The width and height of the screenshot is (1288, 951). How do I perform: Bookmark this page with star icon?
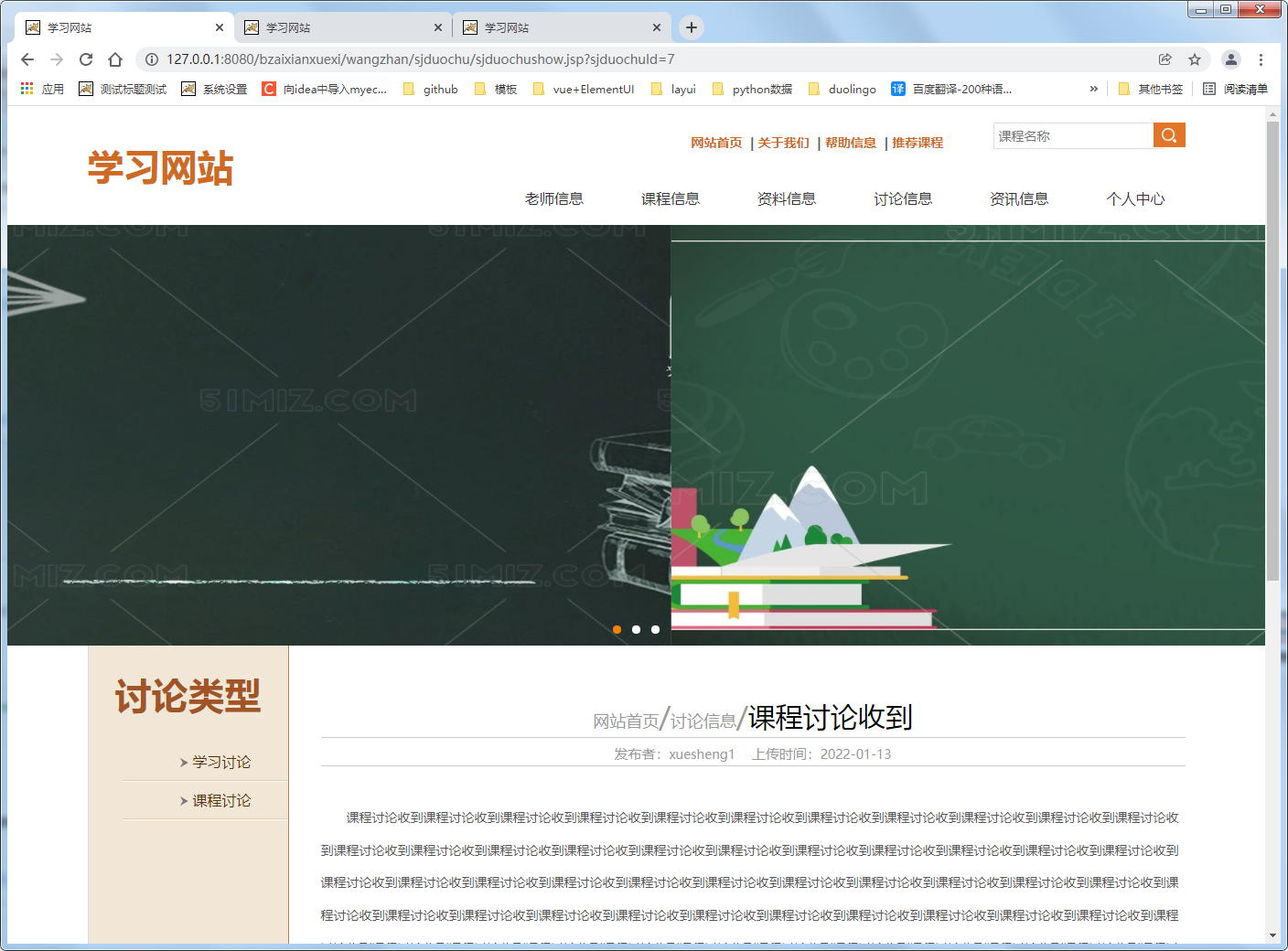click(x=1195, y=59)
